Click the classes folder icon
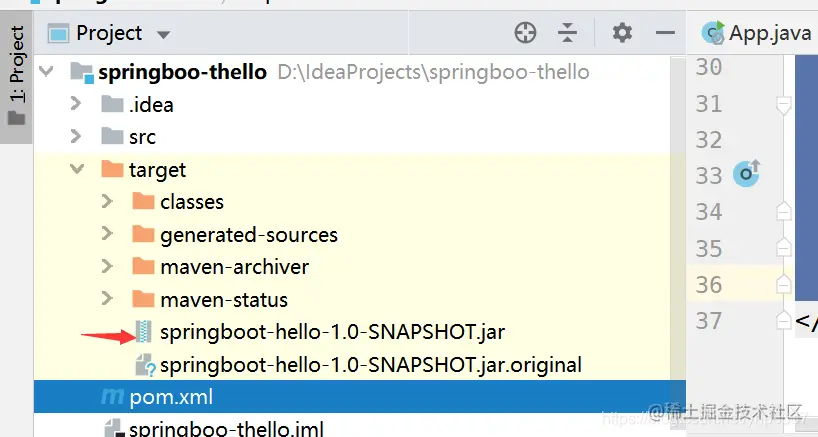 [143, 201]
